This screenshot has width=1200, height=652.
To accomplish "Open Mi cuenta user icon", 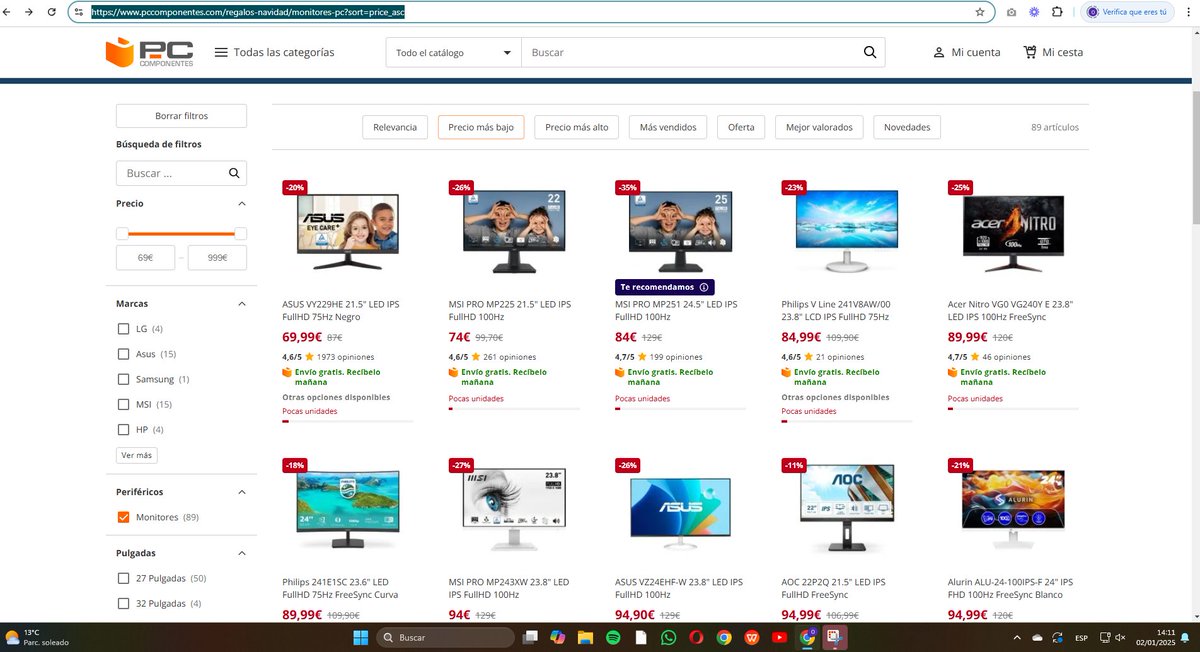I will [x=939, y=52].
